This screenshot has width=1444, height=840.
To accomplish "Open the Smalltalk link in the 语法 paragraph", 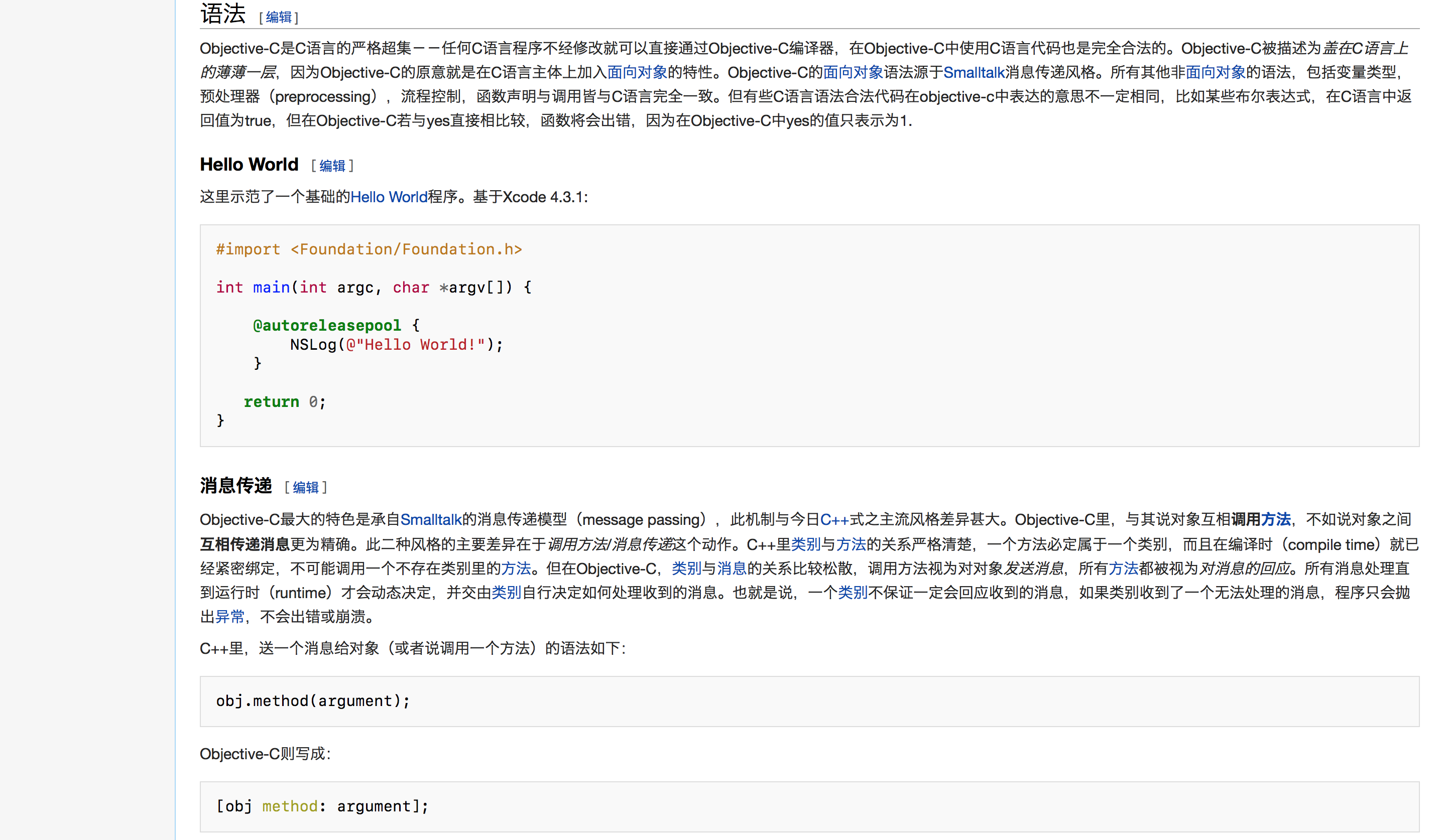I will coord(973,73).
